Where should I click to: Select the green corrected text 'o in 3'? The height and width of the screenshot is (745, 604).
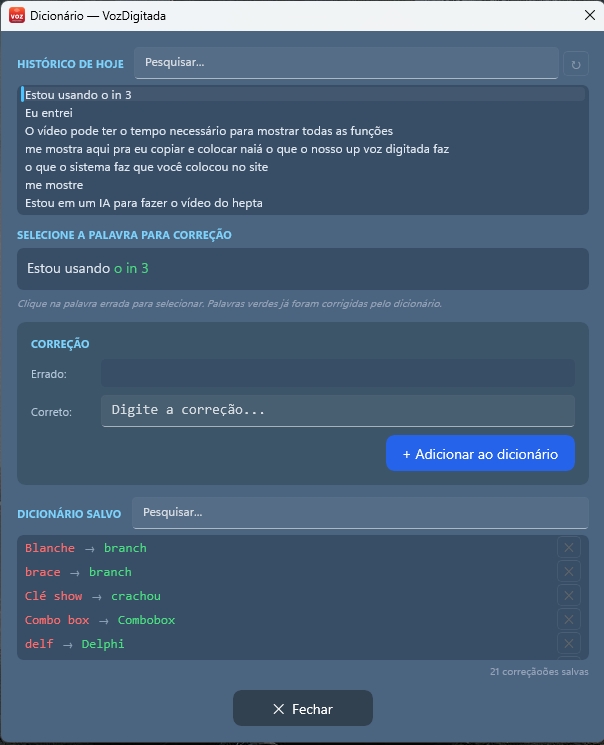(x=131, y=269)
